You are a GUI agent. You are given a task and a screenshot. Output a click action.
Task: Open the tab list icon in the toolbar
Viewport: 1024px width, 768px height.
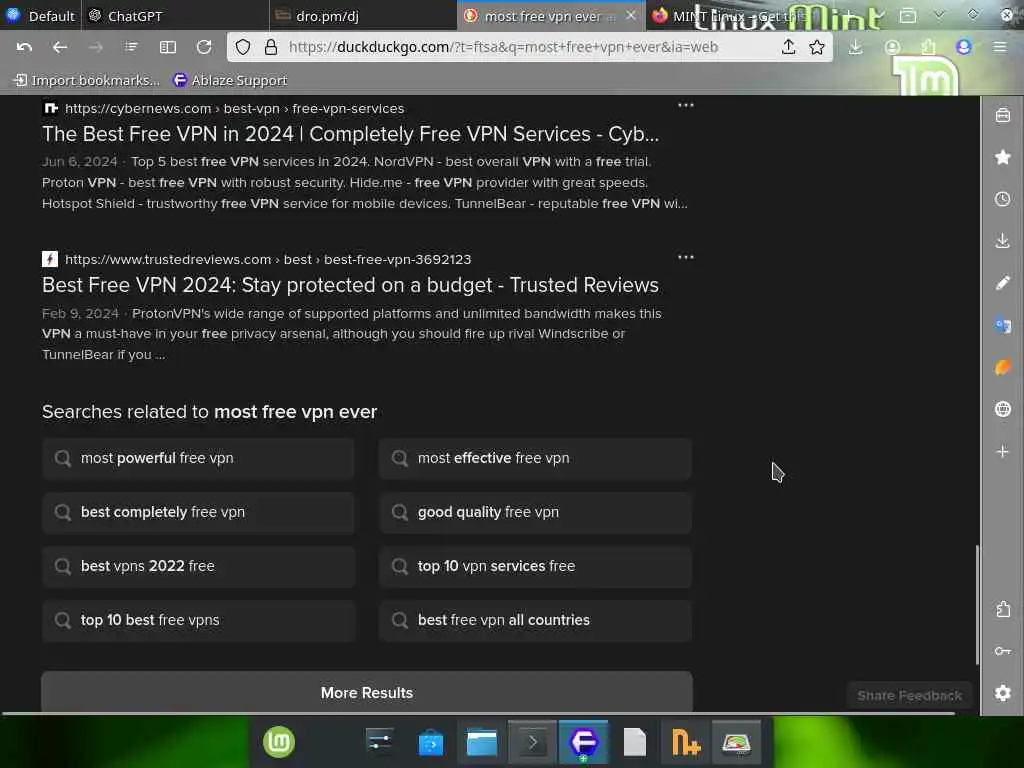tap(131, 47)
